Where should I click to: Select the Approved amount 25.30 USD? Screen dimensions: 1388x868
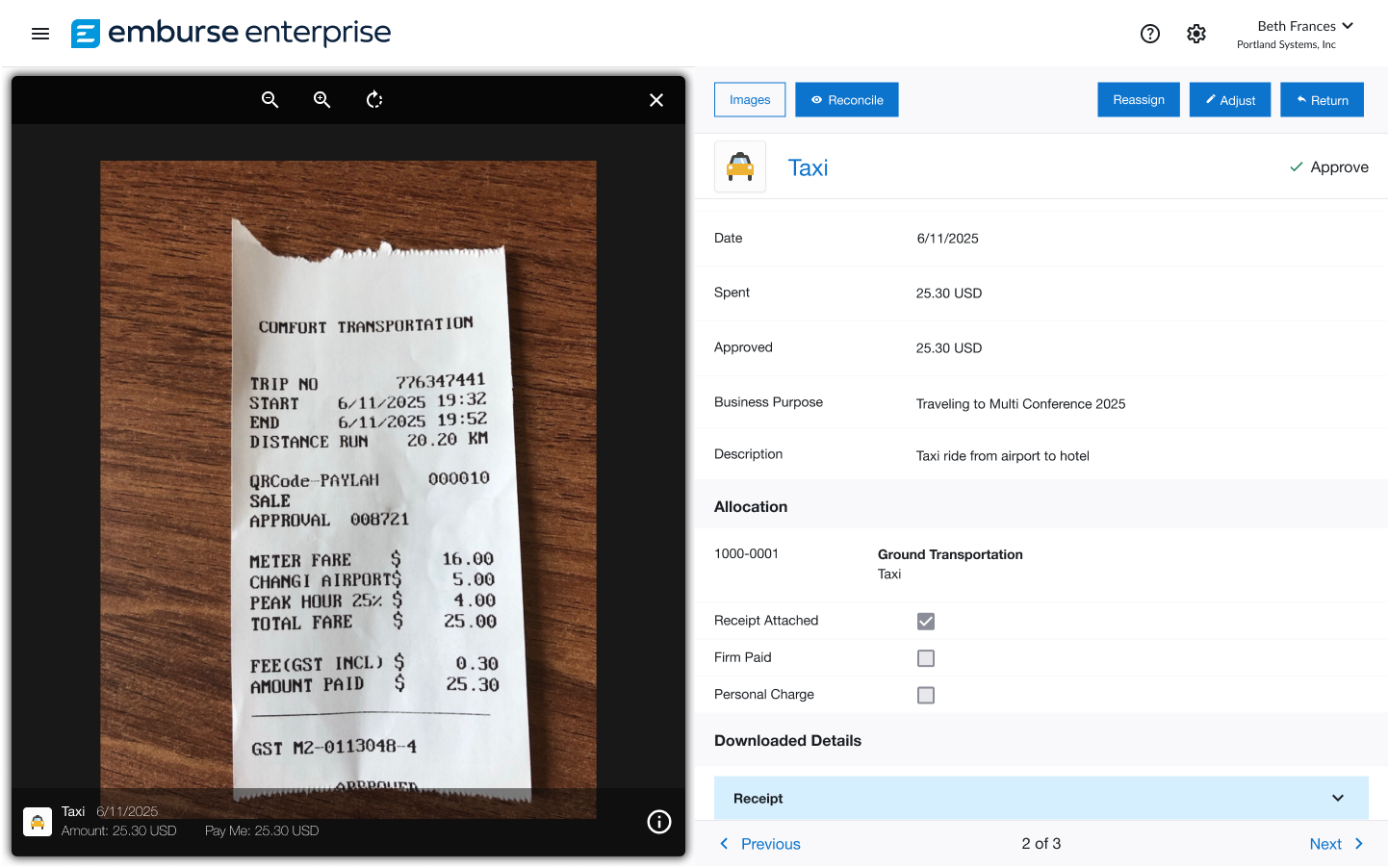coord(949,348)
